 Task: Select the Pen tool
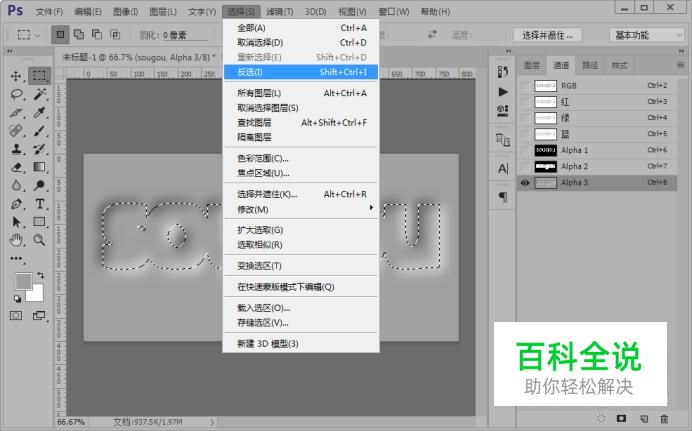pyautogui.click(x=16, y=204)
